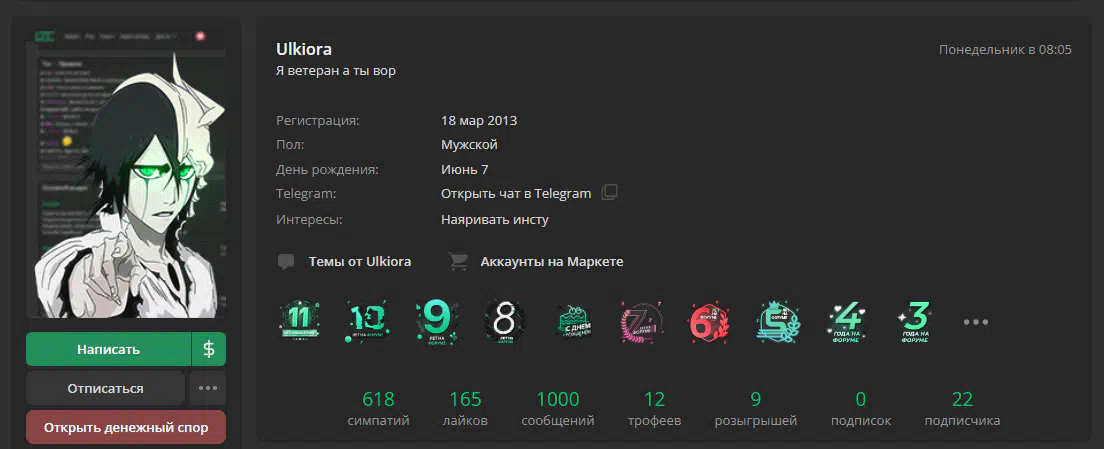
Task: Click the birthday value Июнь 7
Action: [x=465, y=170]
